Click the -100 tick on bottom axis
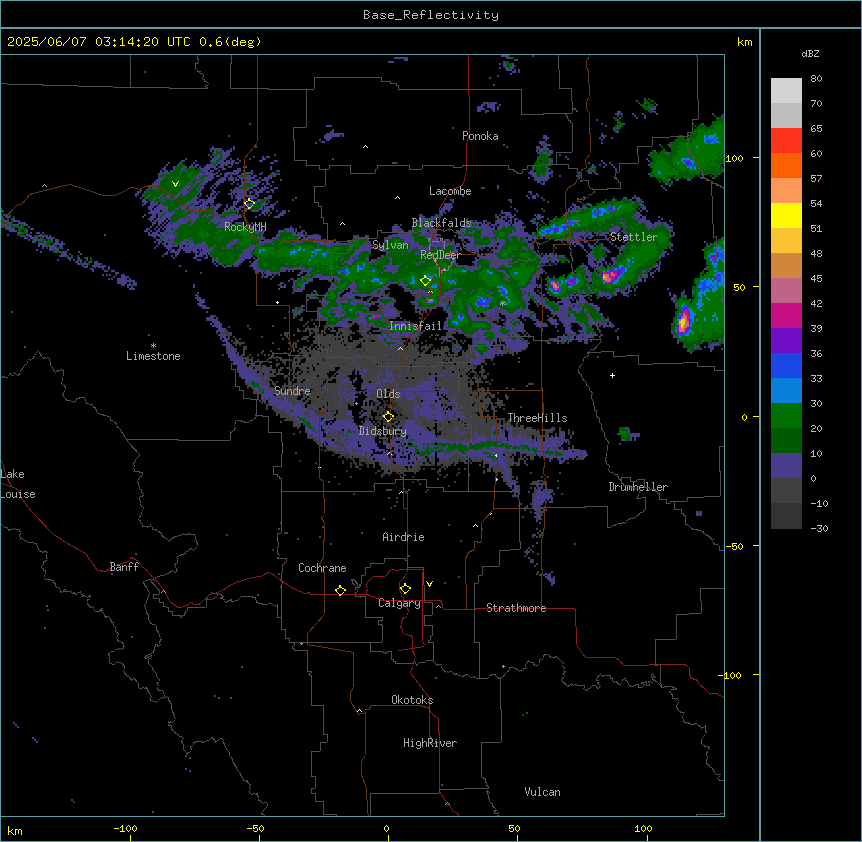 point(126,828)
